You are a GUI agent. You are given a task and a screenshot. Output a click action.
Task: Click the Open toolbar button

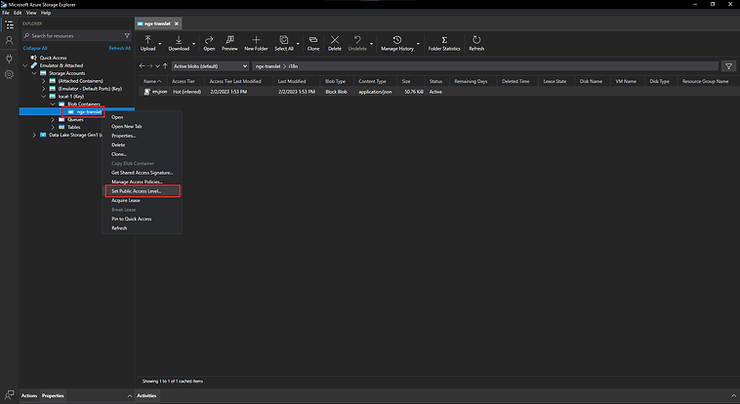pos(209,43)
